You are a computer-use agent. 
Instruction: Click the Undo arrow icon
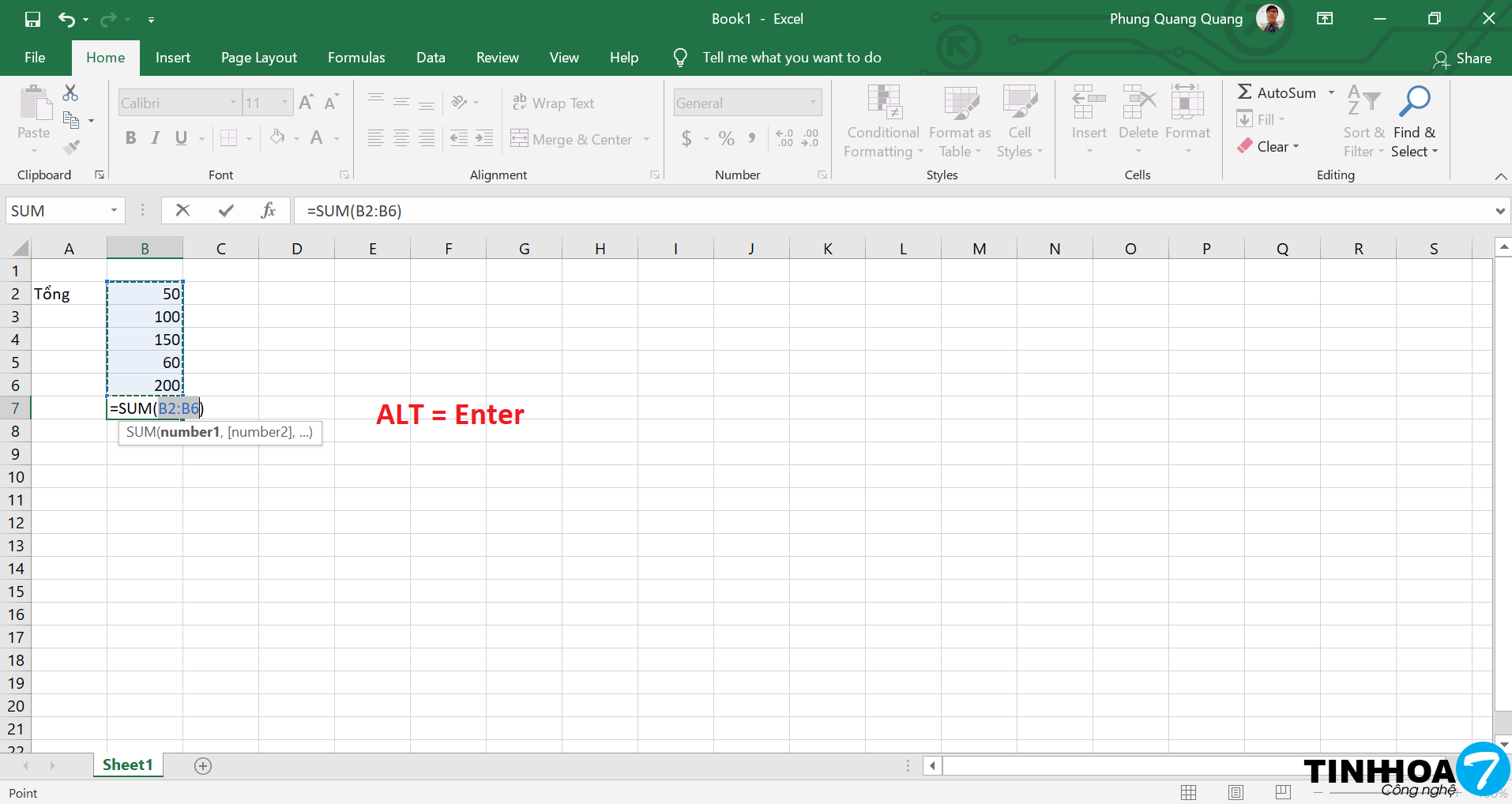[66, 19]
